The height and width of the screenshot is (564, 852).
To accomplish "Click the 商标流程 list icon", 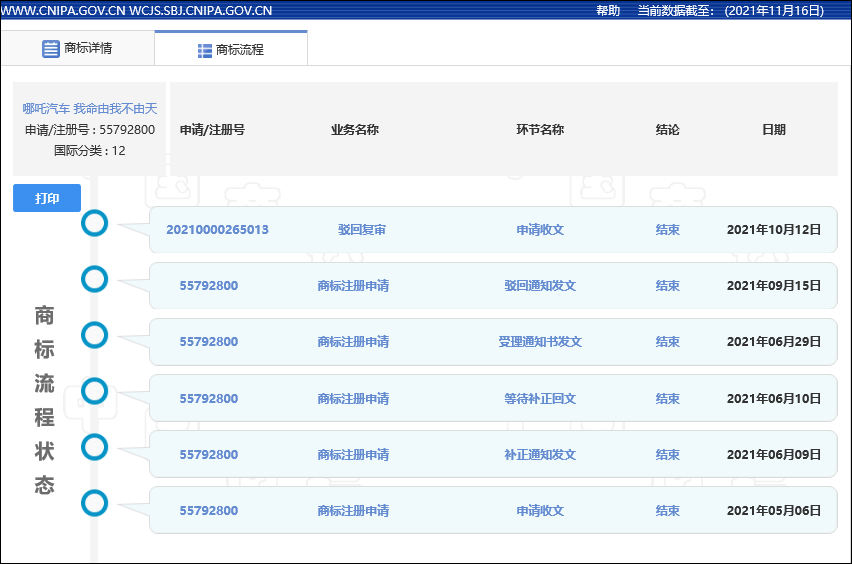I will [205, 50].
